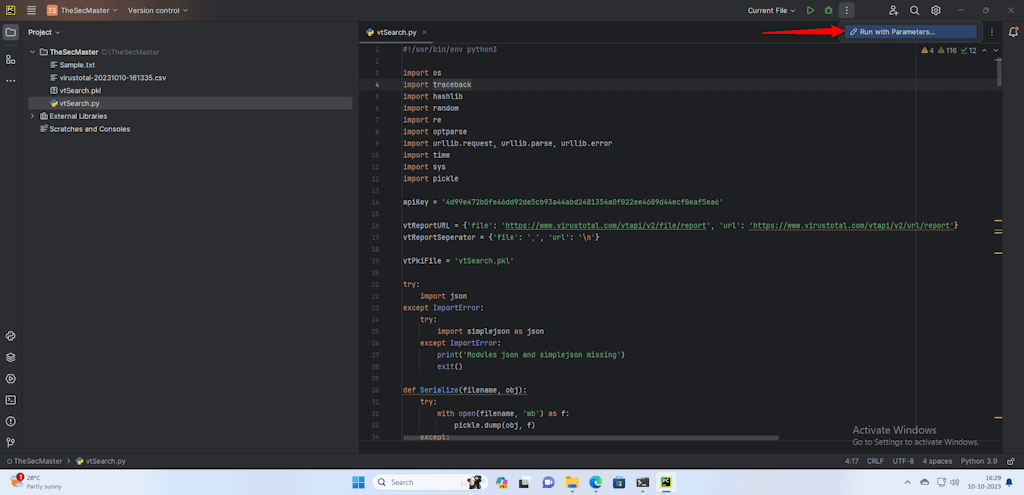Viewport: 1024px width, 495px height.
Task: Open the Notifications bell in PyCharm
Action: [x=1014, y=32]
